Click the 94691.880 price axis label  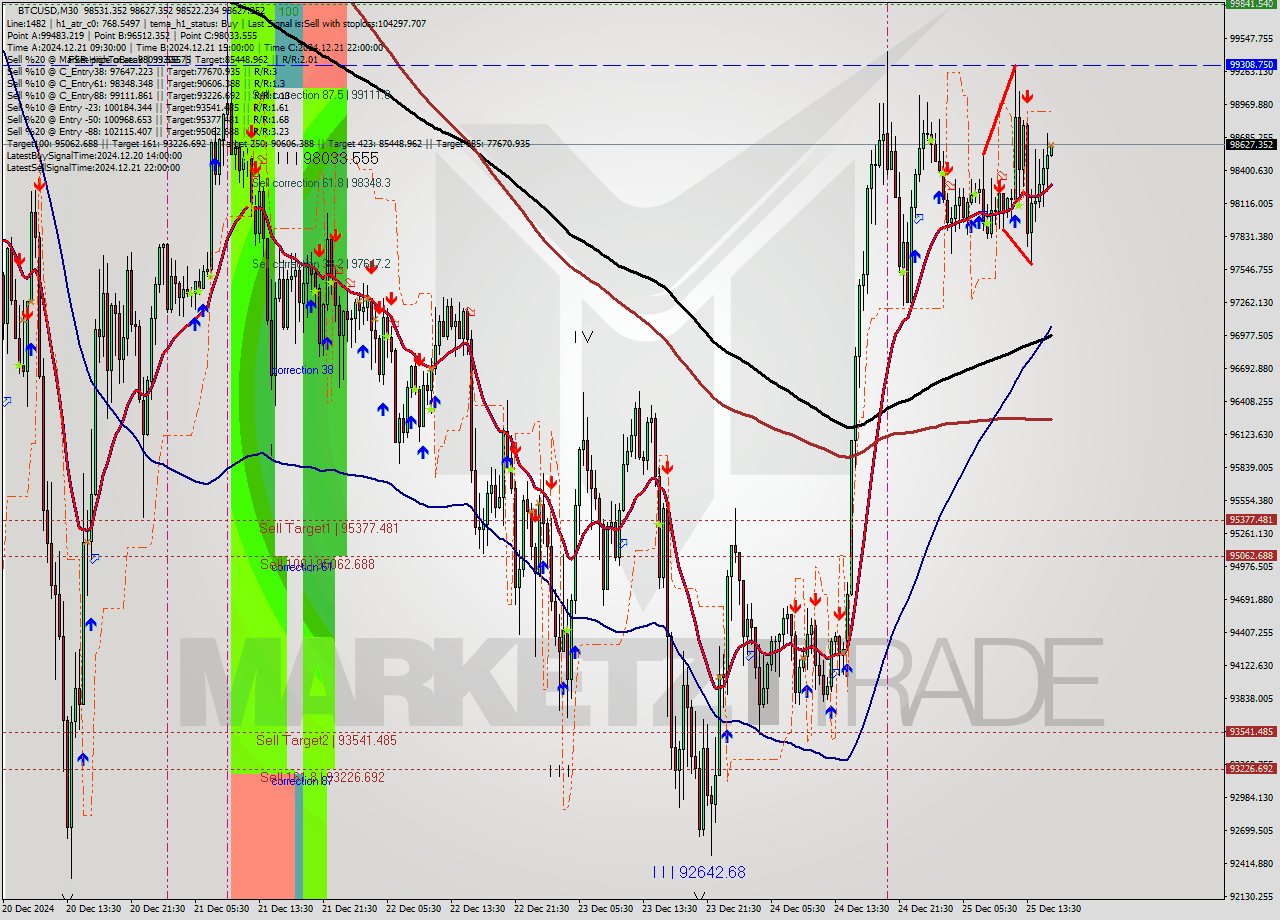1251,599
